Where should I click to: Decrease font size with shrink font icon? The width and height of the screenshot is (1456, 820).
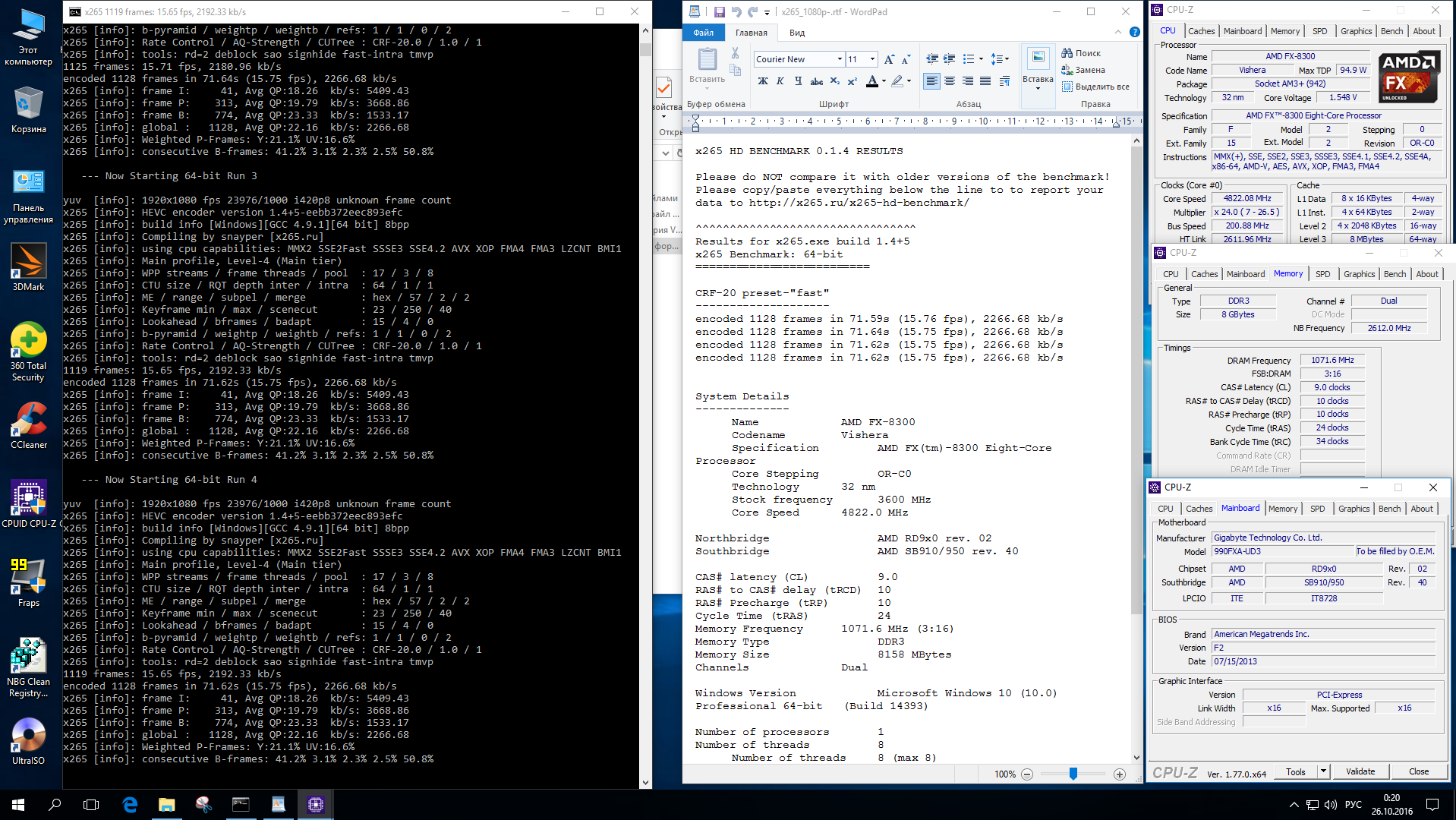906,59
